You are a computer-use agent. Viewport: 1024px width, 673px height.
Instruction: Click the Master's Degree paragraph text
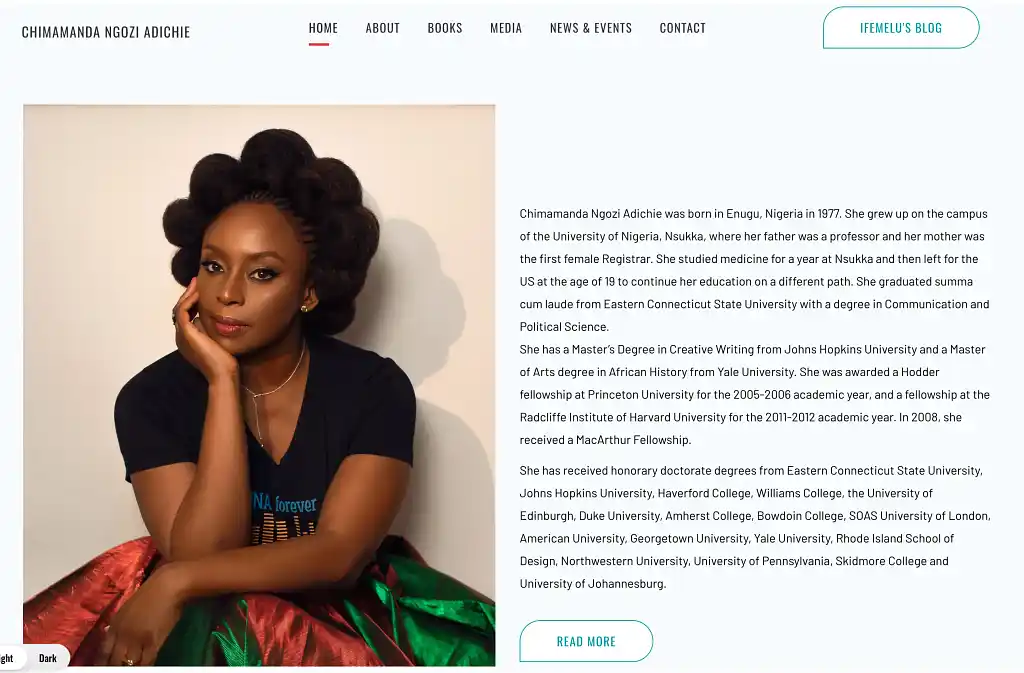point(754,394)
